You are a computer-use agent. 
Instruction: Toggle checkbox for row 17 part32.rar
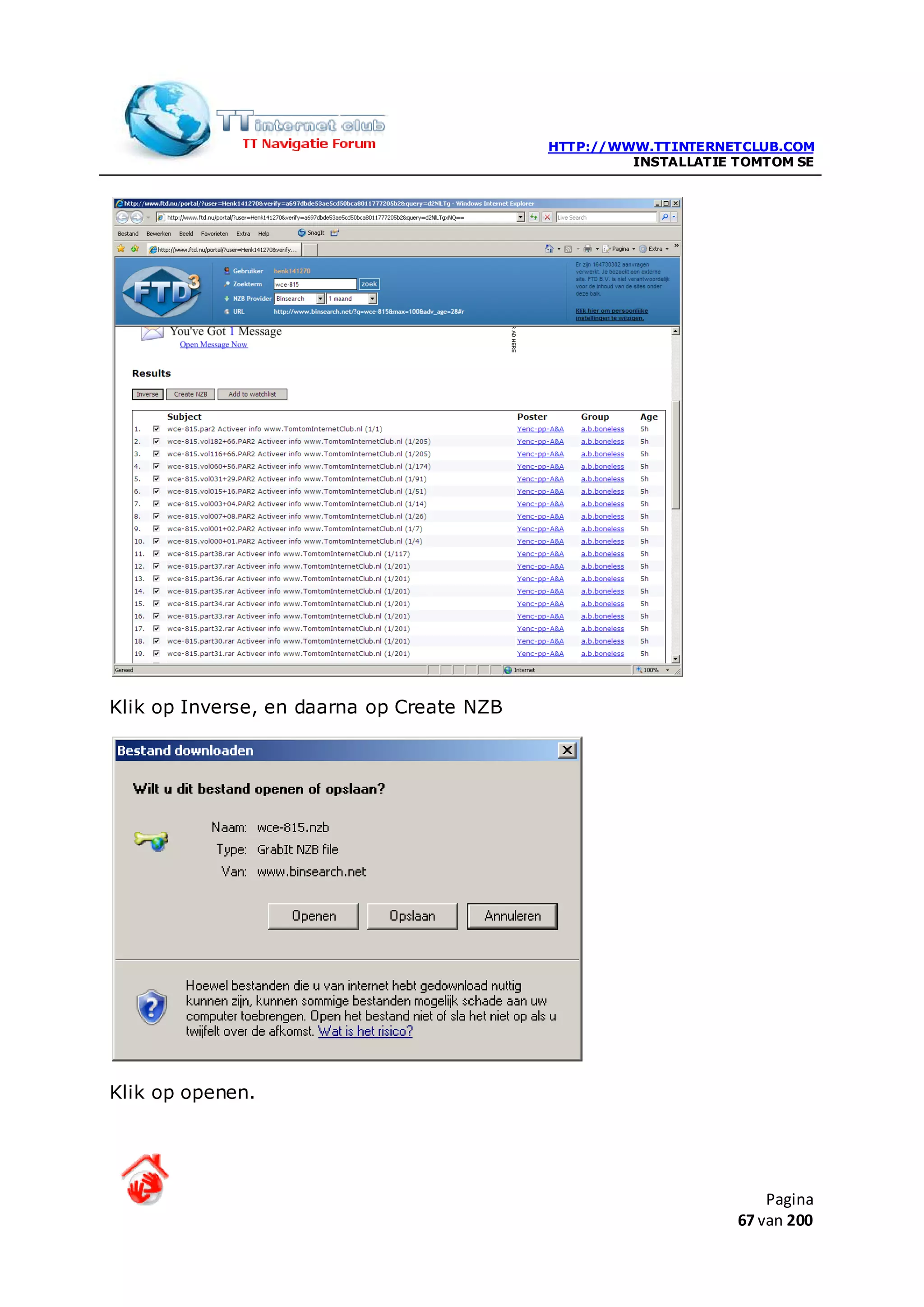click(157, 629)
